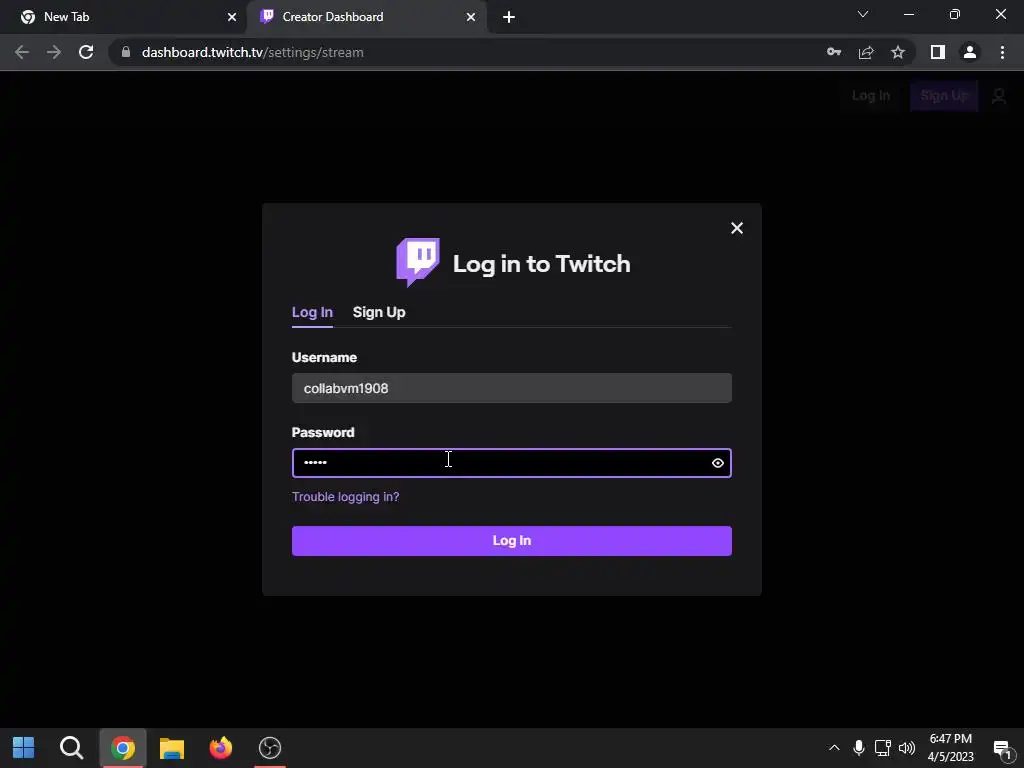Viewport: 1024px width, 768px height.
Task: Open the dimmed user menu icon
Action: [999, 96]
